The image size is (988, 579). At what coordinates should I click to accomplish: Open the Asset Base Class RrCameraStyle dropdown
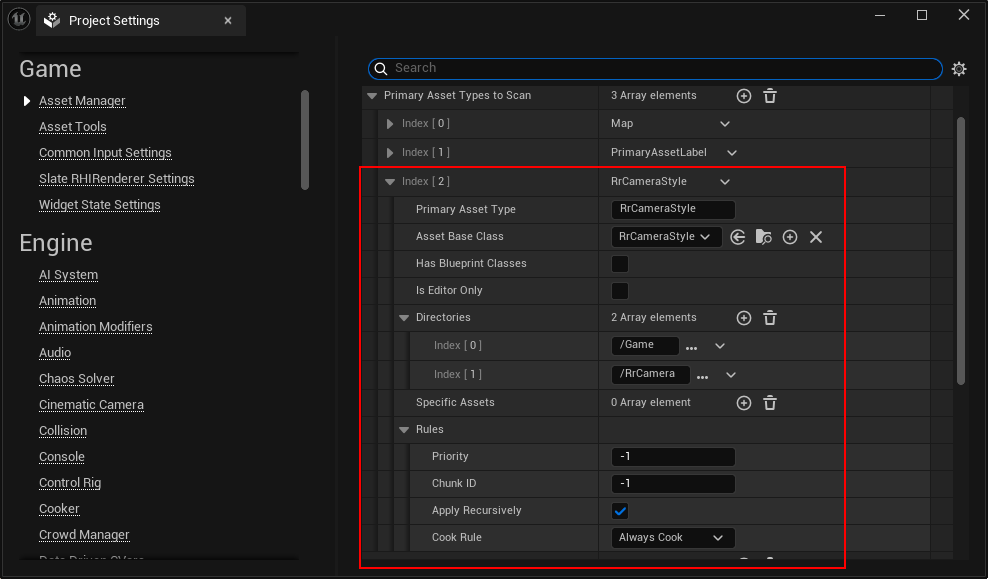(x=666, y=237)
